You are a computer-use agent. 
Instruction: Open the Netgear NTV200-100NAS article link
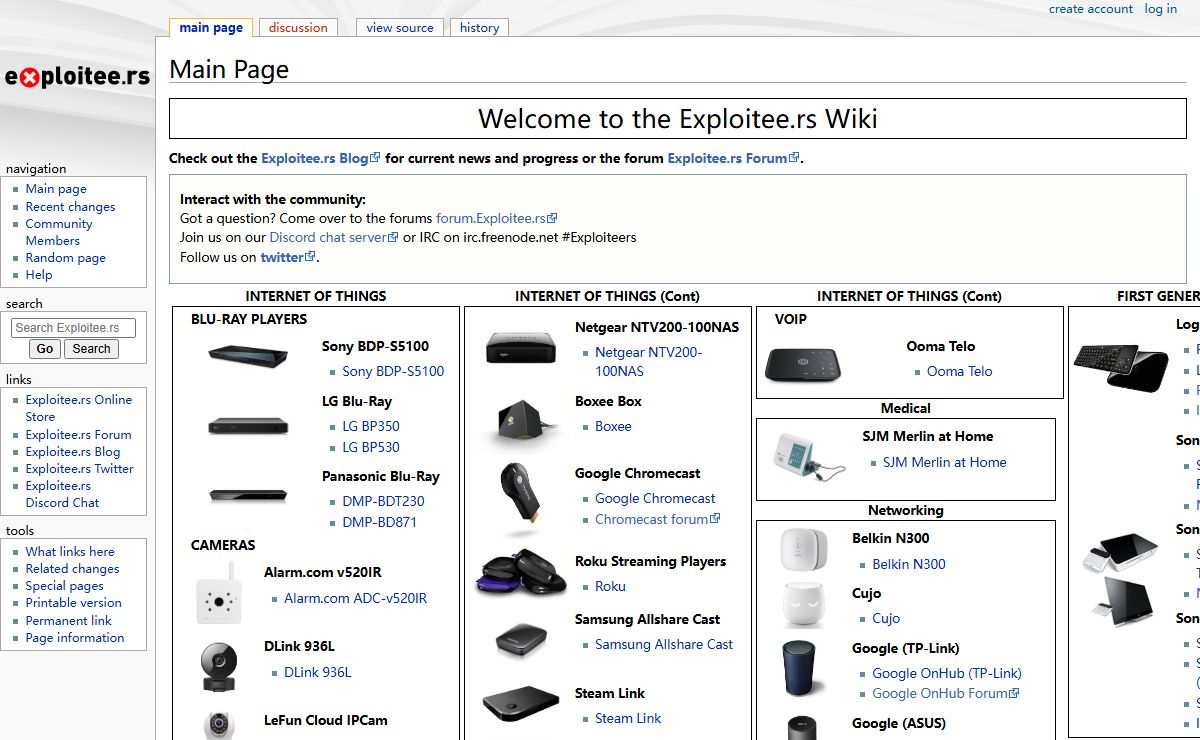click(649, 362)
